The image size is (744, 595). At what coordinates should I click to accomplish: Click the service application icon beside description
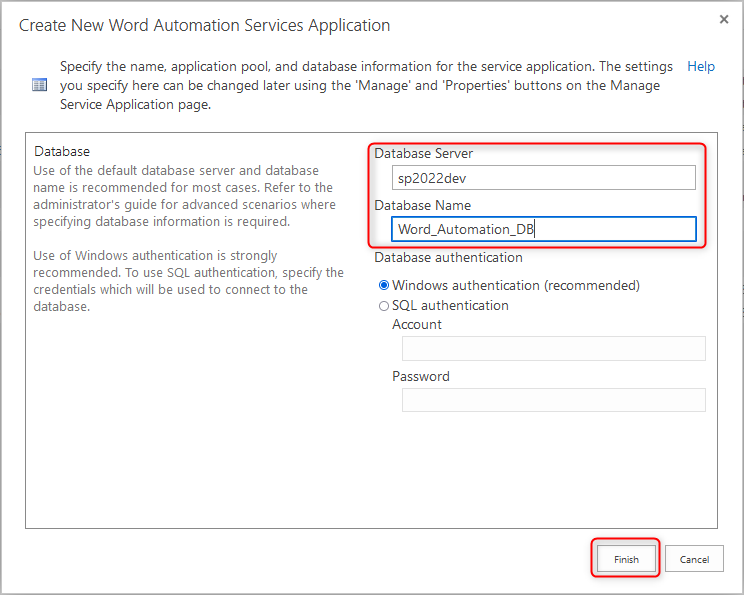coord(39,85)
